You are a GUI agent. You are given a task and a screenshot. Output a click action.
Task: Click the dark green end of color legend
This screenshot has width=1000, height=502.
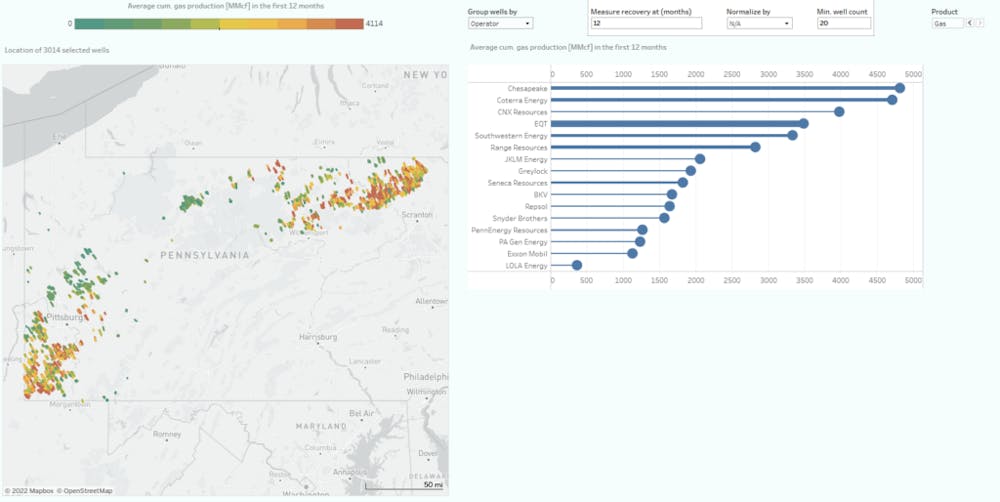(89, 24)
